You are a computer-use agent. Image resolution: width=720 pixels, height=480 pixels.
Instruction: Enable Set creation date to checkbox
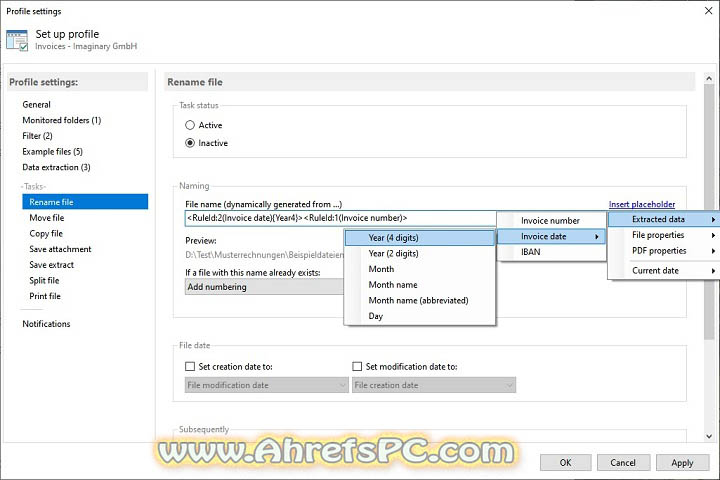pyautogui.click(x=190, y=367)
